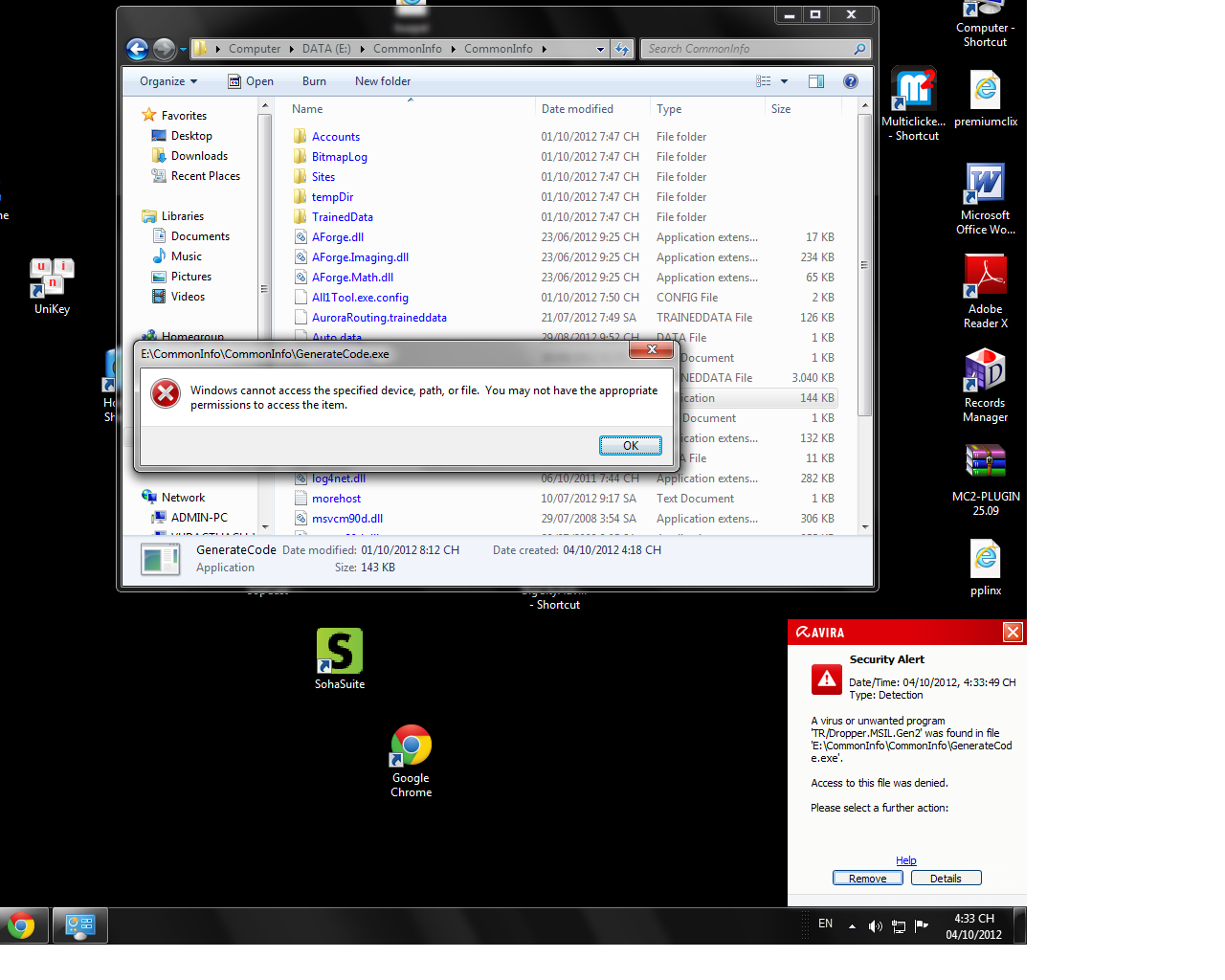The width and height of the screenshot is (1225, 980).
Task: Select the AForge.dll file icon
Action: pos(301,237)
